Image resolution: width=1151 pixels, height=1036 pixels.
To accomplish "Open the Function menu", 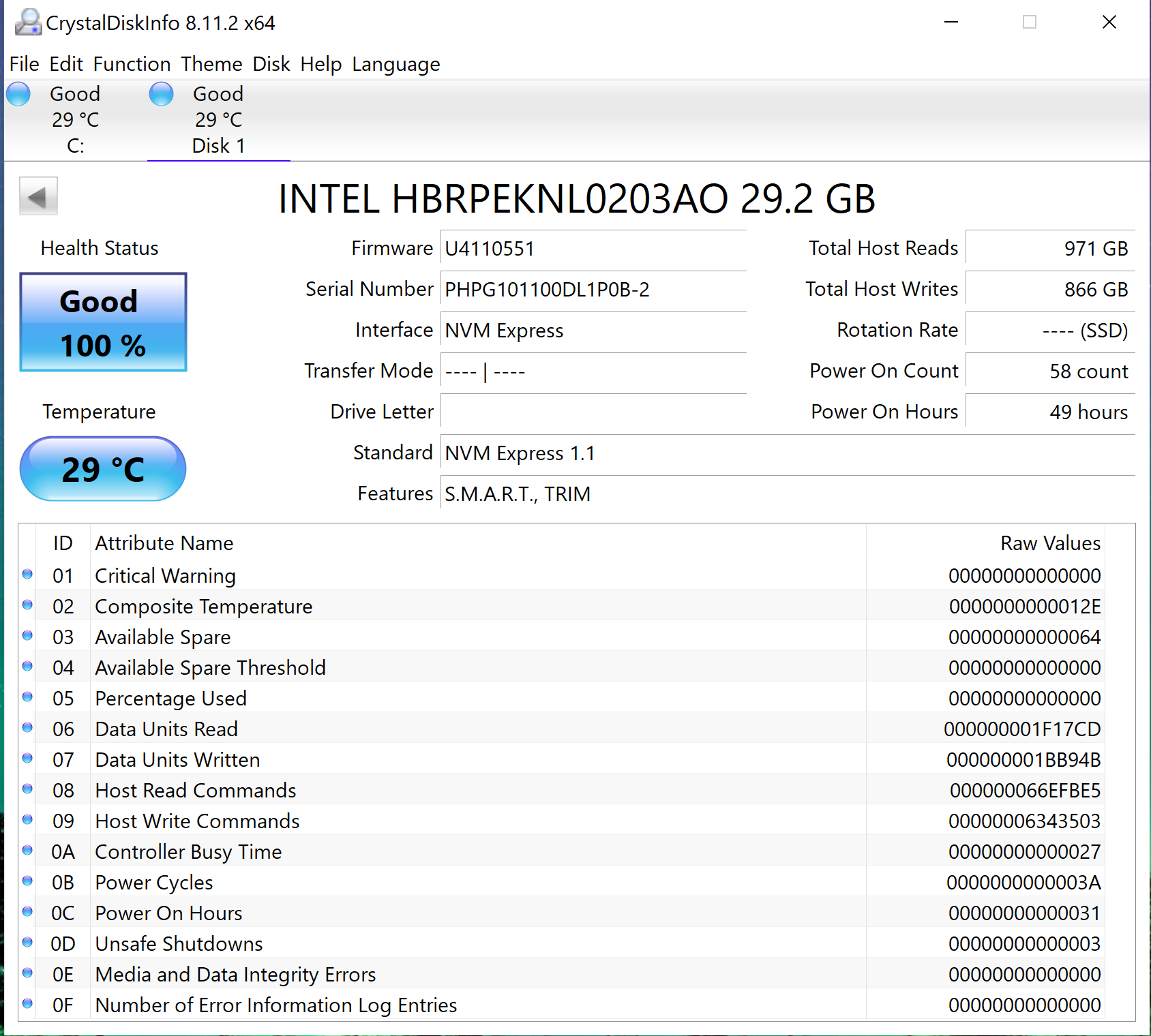I will tap(132, 64).
